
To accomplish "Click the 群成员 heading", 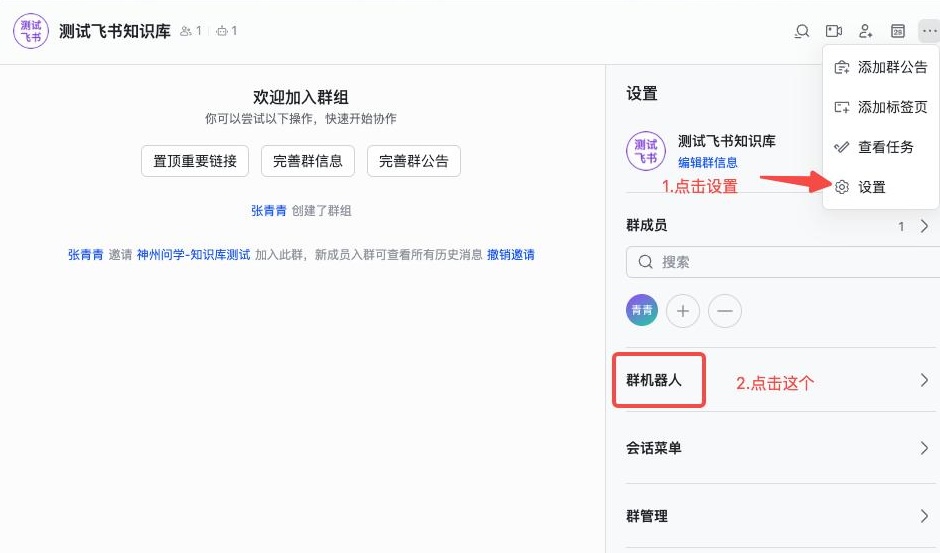I will click(x=647, y=226).
